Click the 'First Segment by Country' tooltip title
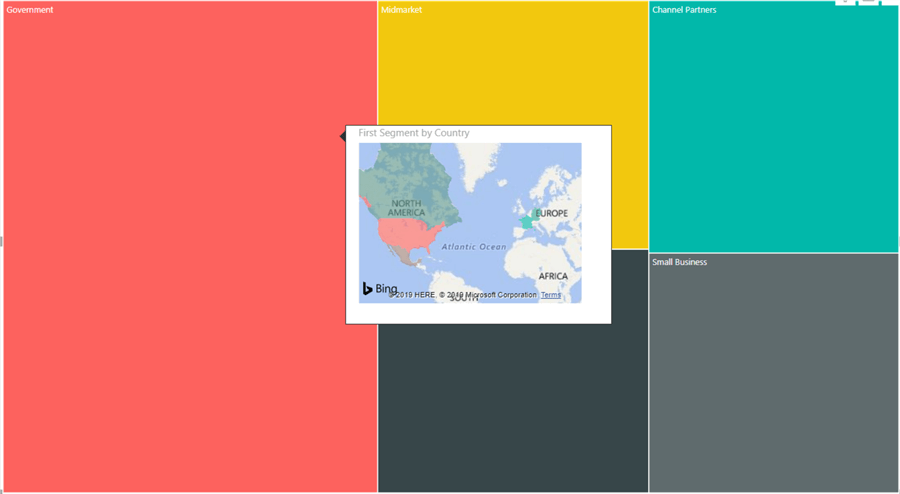Image resolution: width=900 pixels, height=494 pixels. [x=414, y=133]
